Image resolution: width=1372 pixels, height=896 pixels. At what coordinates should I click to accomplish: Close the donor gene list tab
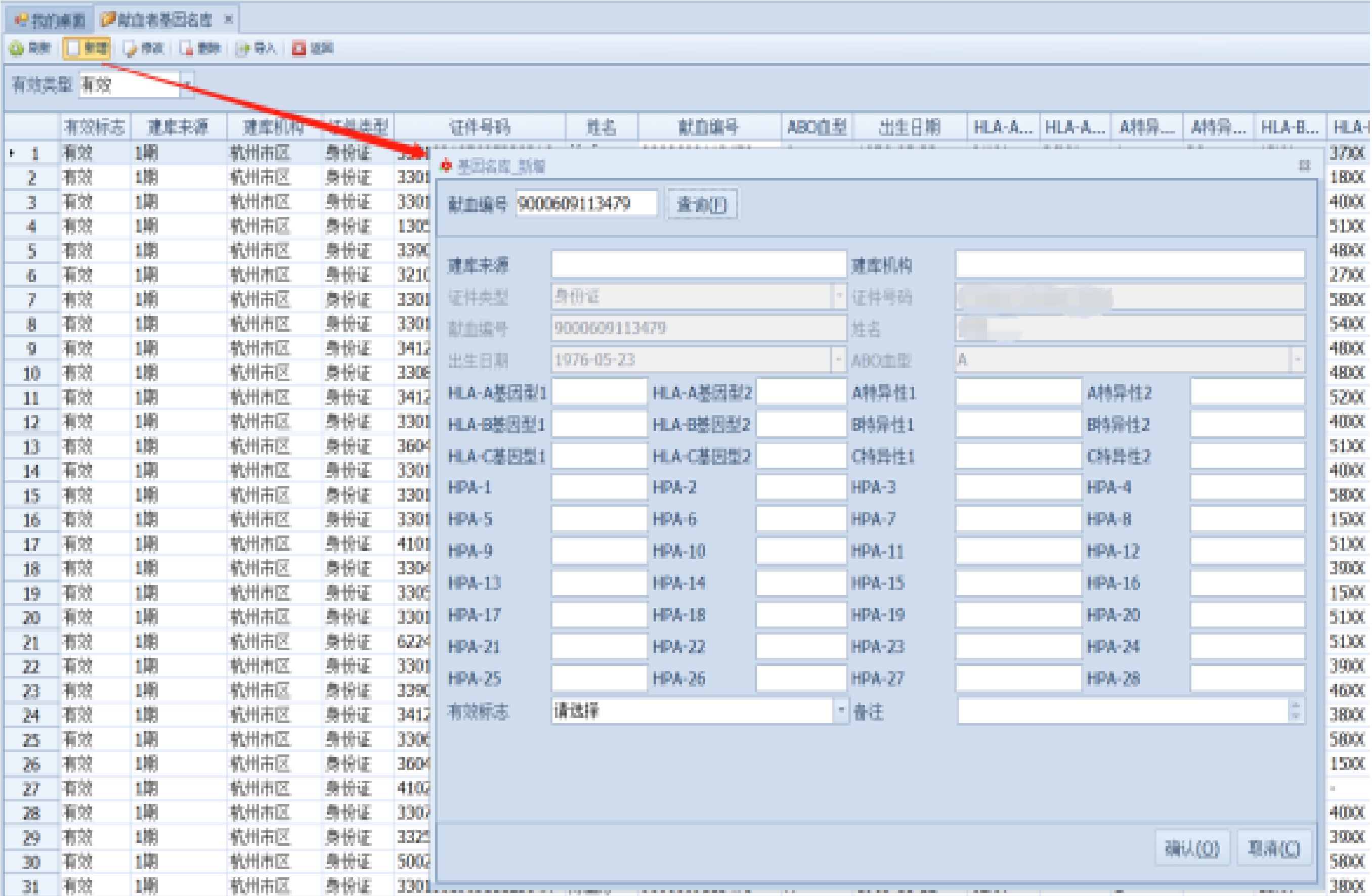229,19
